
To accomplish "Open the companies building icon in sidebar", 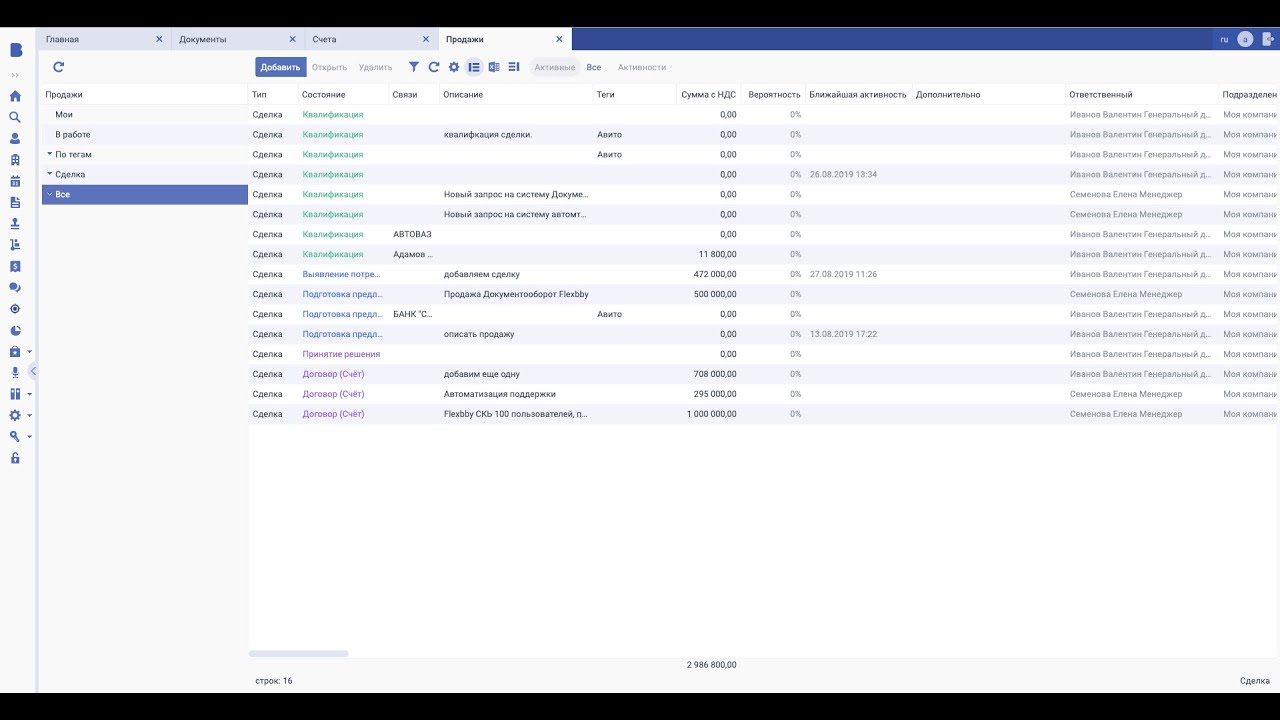I will point(15,160).
